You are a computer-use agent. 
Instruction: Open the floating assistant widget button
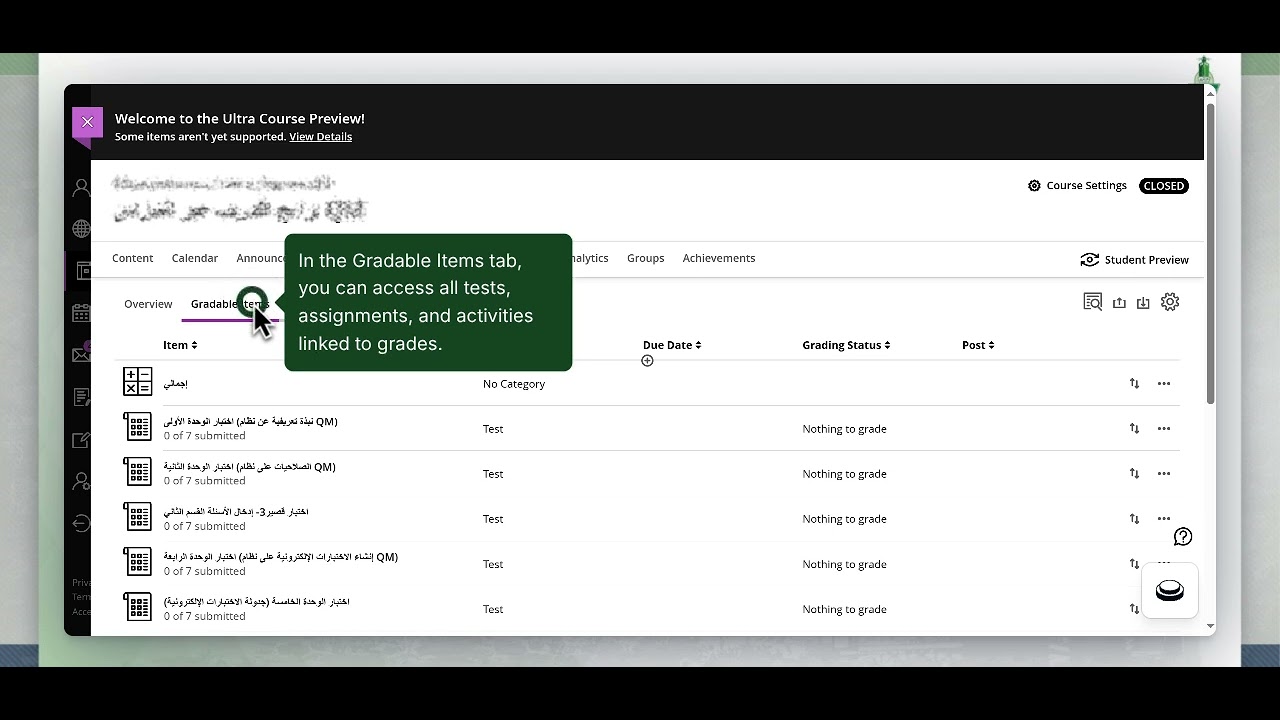pyautogui.click(x=1170, y=590)
